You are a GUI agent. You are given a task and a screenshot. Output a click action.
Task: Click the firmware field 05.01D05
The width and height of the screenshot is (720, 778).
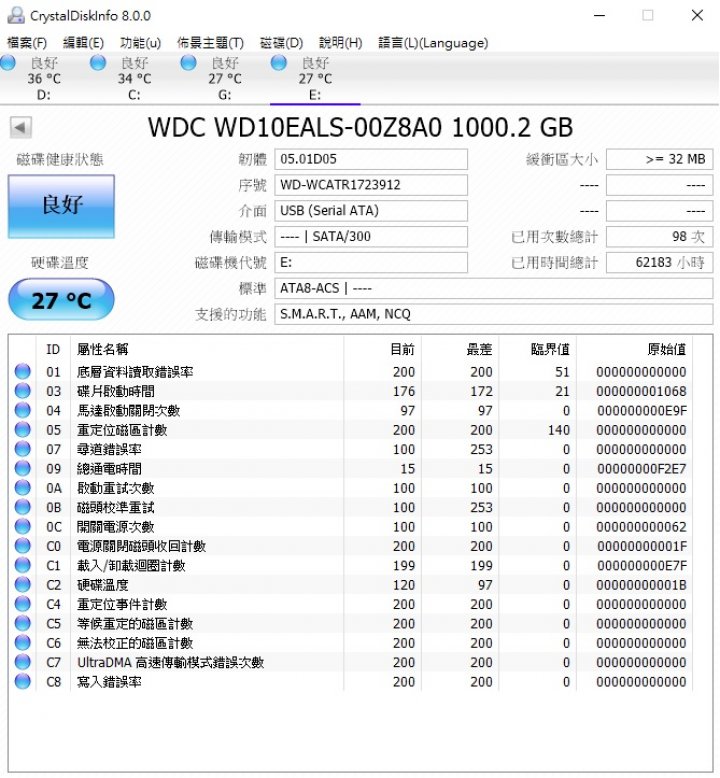(x=371, y=159)
